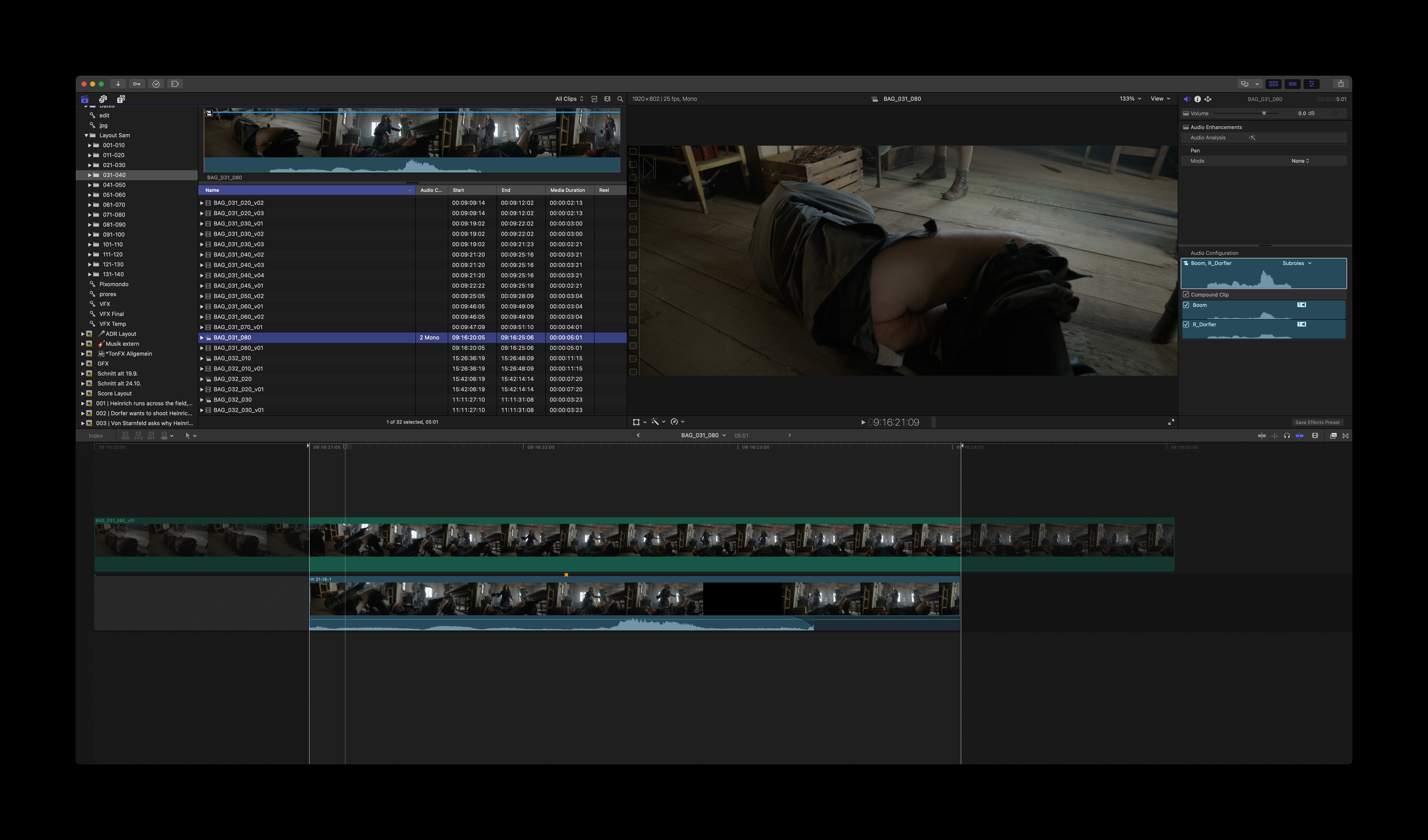The width and height of the screenshot is (1428, 840).
Task: Toggle the Compound Clip checkbox
Action: pyautogui.click(x=1186, y=295)
